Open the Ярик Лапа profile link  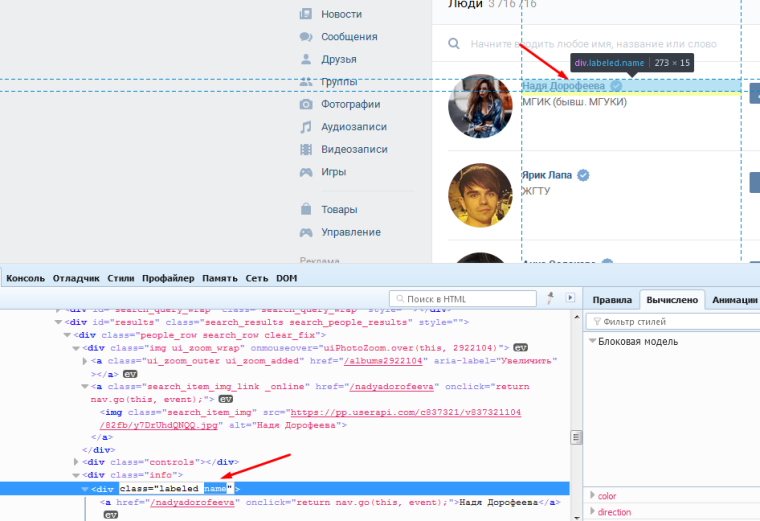(546, 175)
